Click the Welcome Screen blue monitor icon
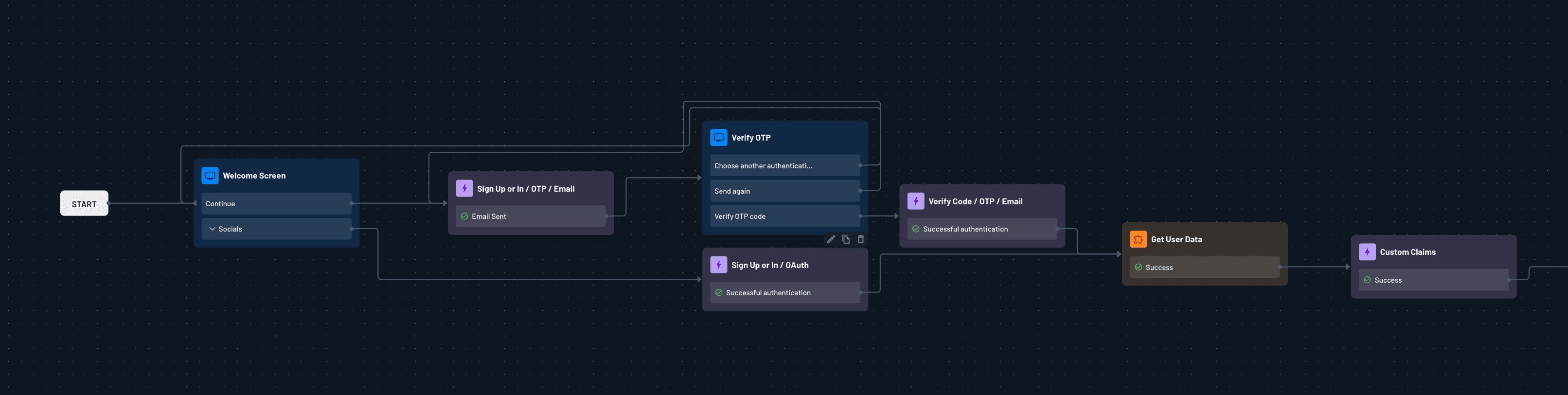The width and height of the screenshot is (1568, 395). 210,175
